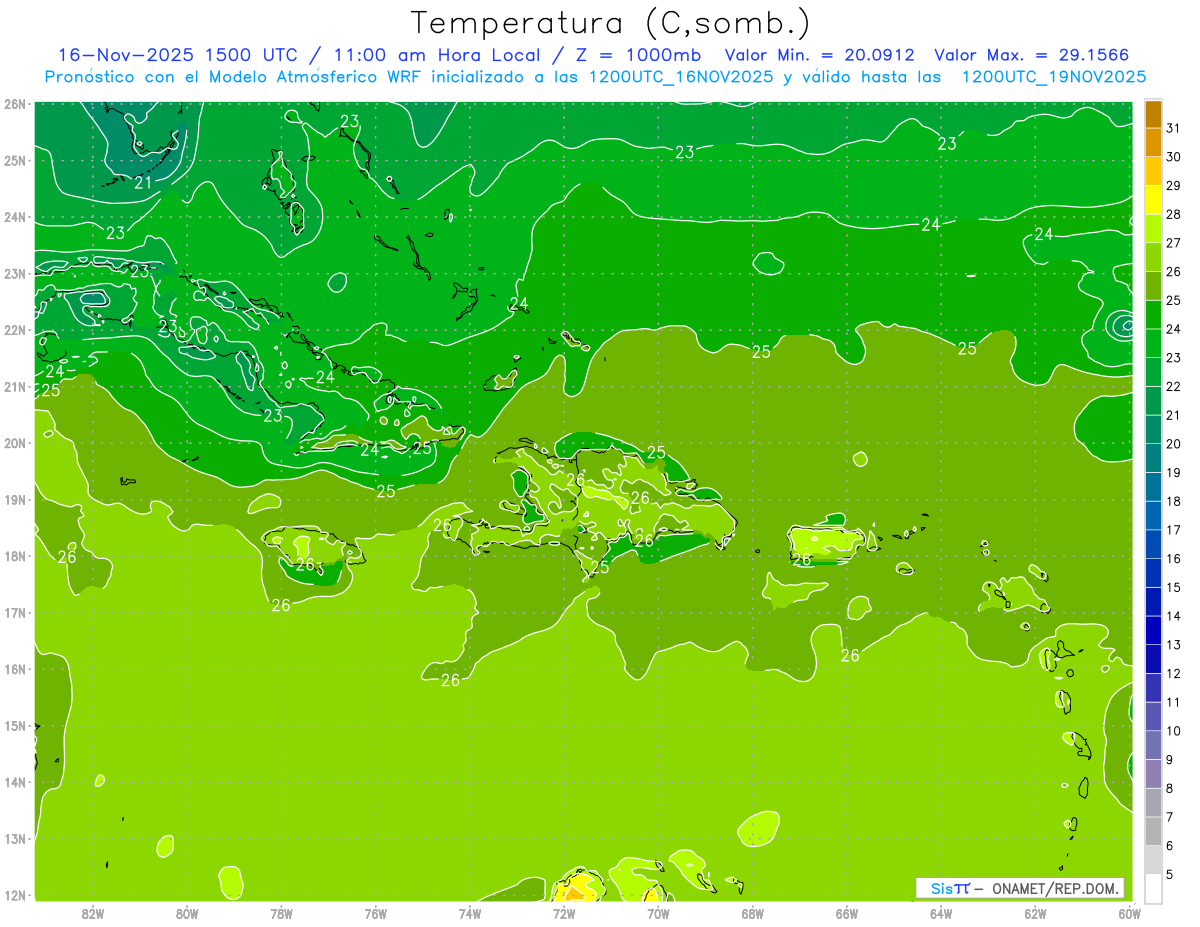Select "Valor Min. = 20.0912" text

(820, 55)
